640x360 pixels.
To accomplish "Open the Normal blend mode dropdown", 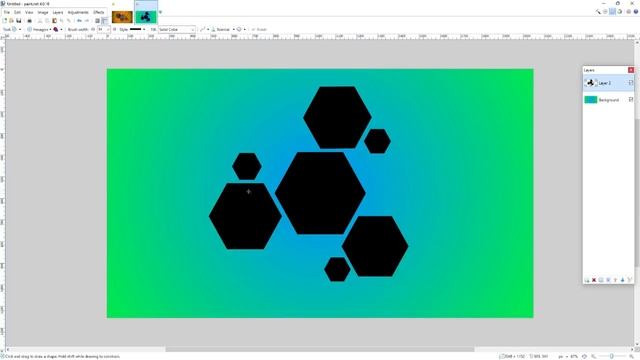I will [223, 29].
